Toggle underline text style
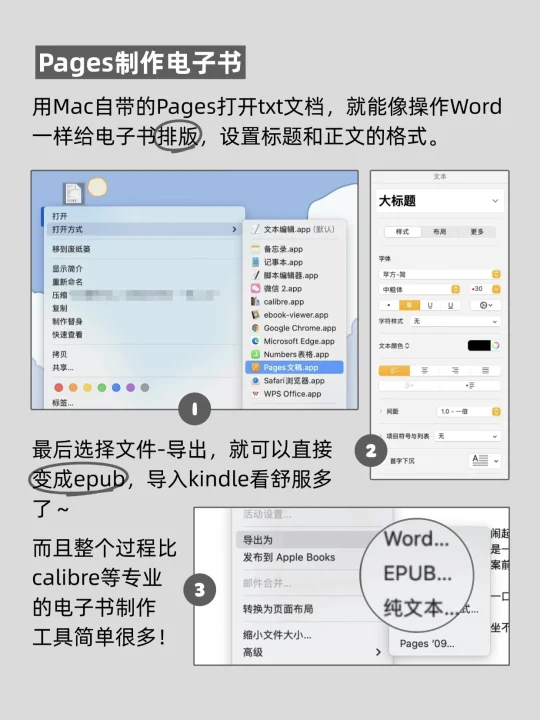Viewport: 540px width, 720px height. [430, 305]
